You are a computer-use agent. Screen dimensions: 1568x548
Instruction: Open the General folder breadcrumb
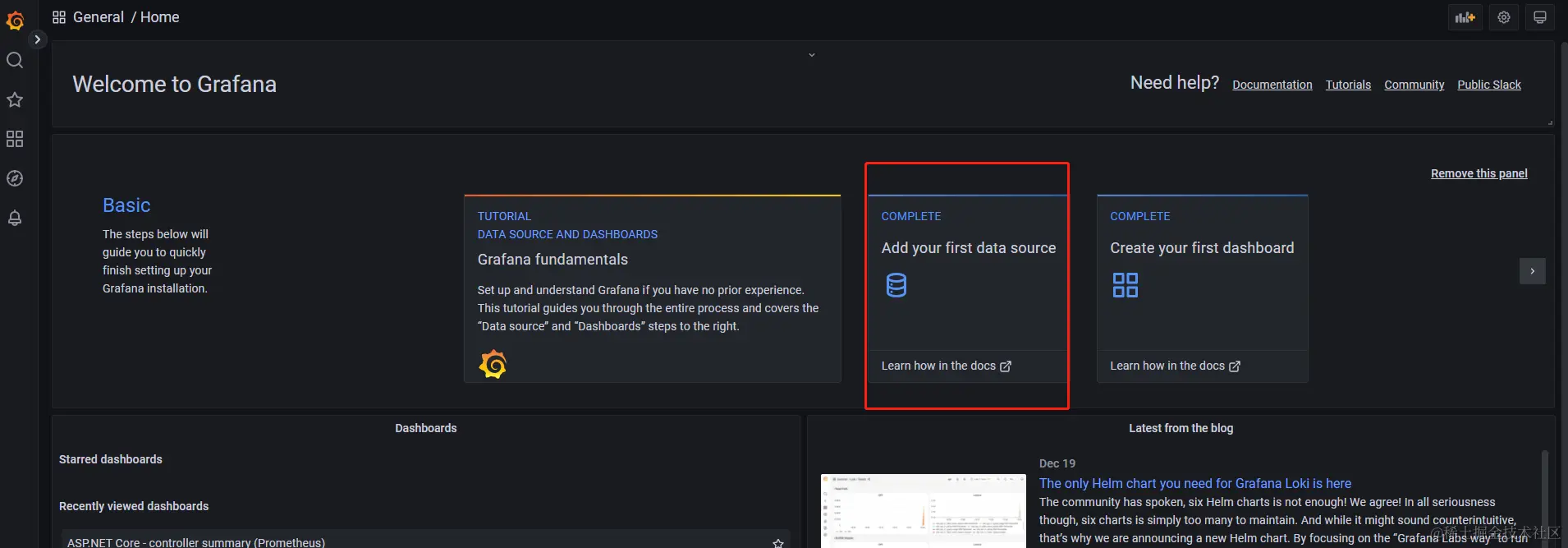coord(99,17)
